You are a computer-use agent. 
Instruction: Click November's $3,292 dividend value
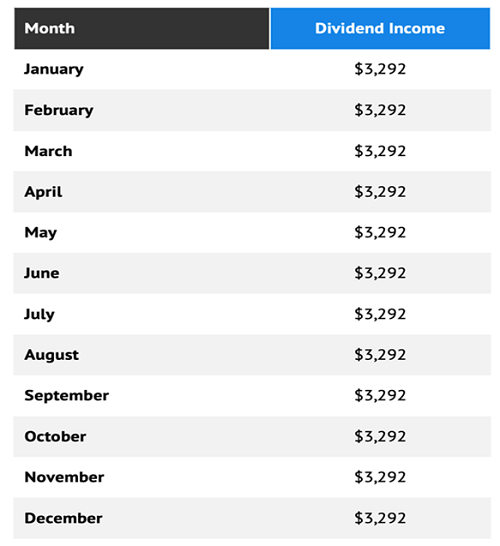click(380, 477)
